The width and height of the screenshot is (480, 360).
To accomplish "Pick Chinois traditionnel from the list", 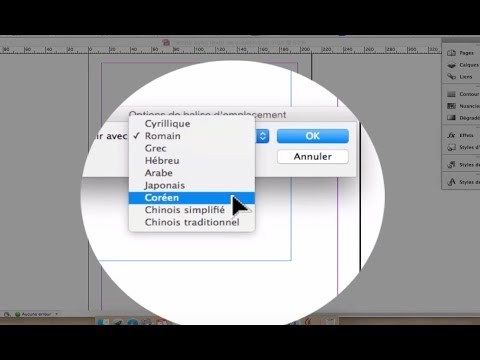I will (192, 222).
